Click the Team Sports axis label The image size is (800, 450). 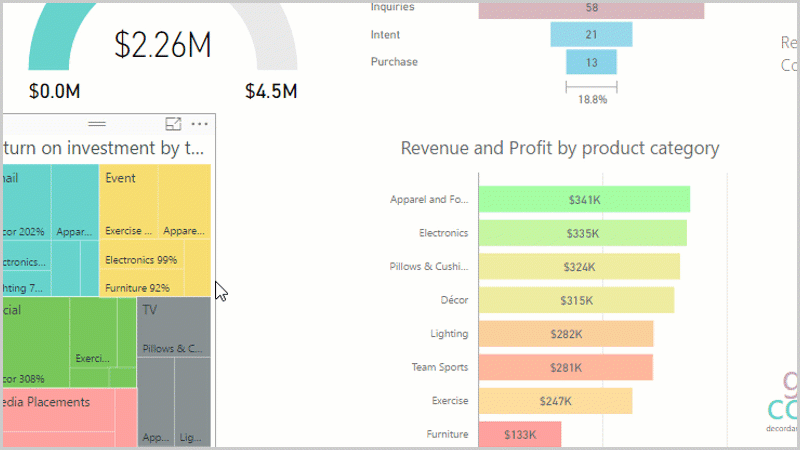(440, 367)
